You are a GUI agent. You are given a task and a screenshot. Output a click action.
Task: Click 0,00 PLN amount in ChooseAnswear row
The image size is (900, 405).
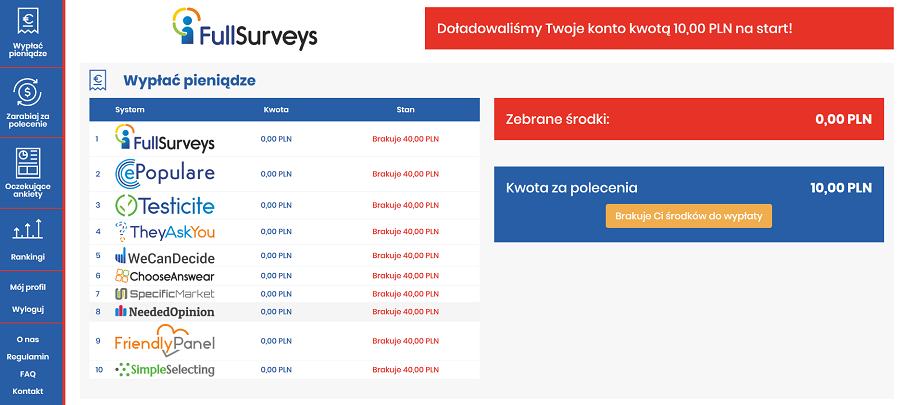pos(276,276)
